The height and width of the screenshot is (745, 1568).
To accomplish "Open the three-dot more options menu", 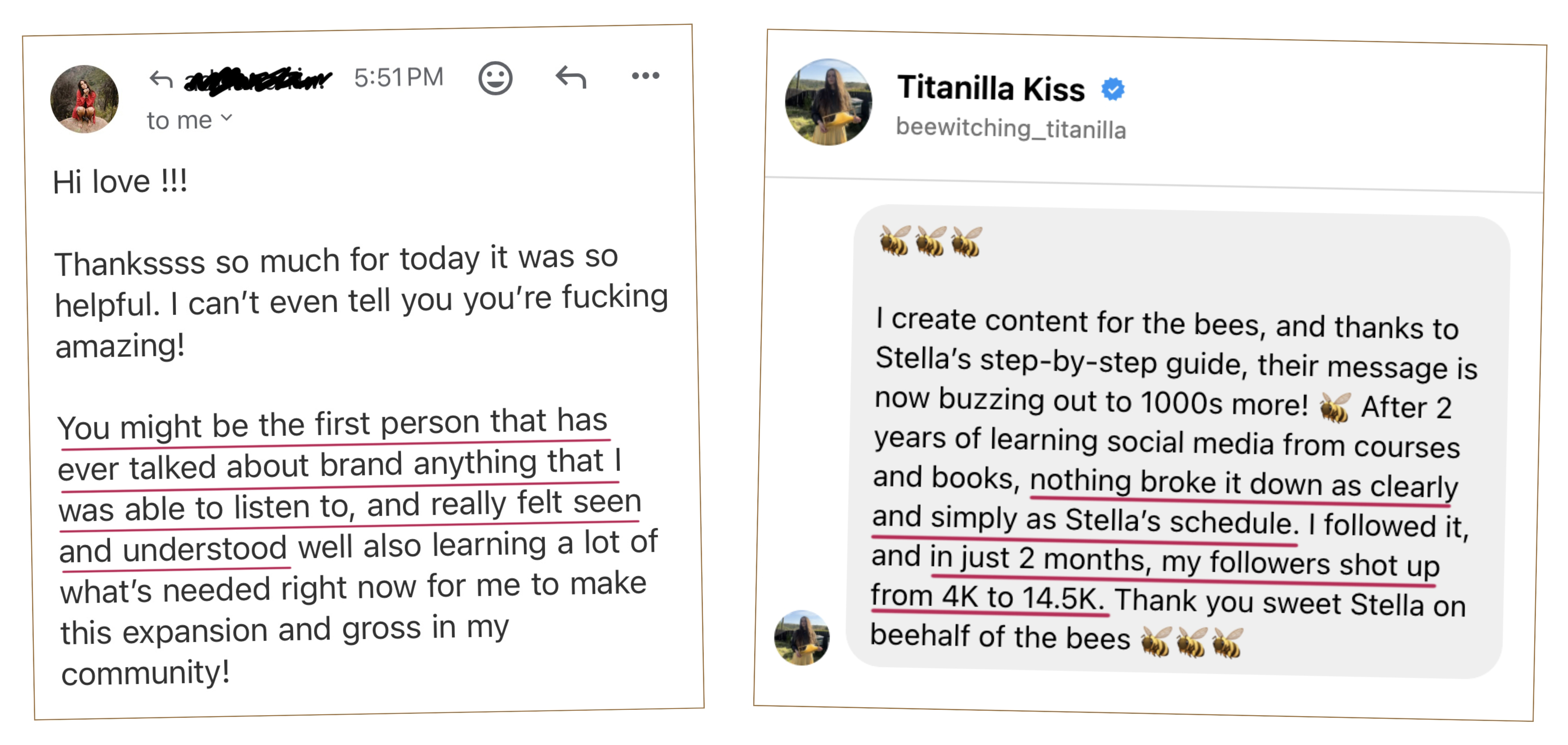I will [x=645, y=76].
